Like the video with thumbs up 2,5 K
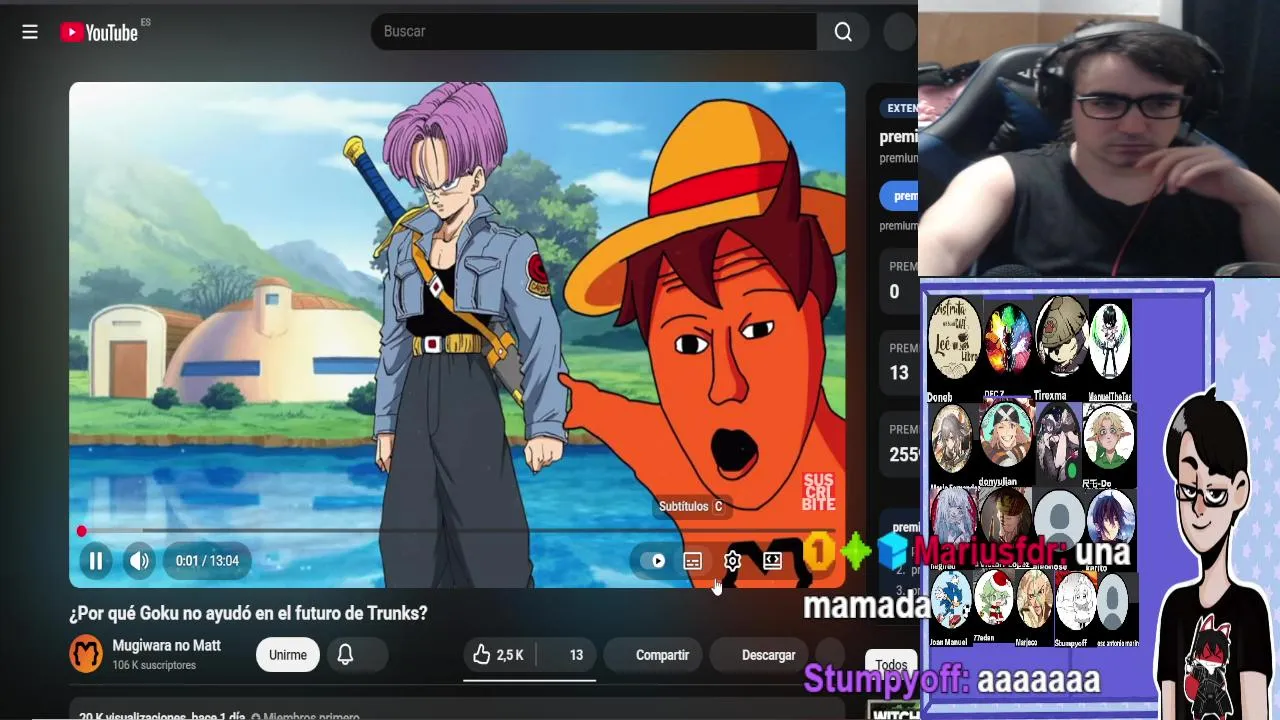The image size is (1280, 720). coord(498,655)
